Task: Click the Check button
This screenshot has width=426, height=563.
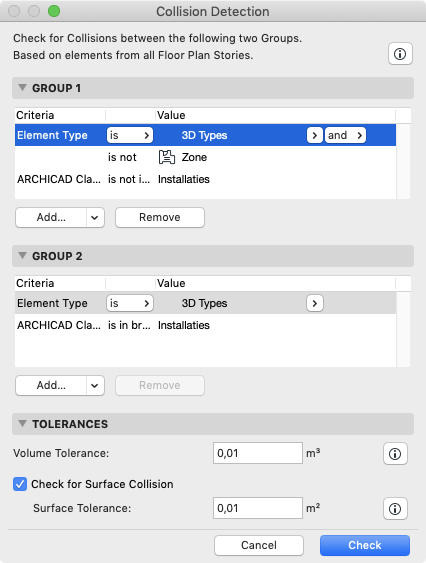Action: click(365, 545)
